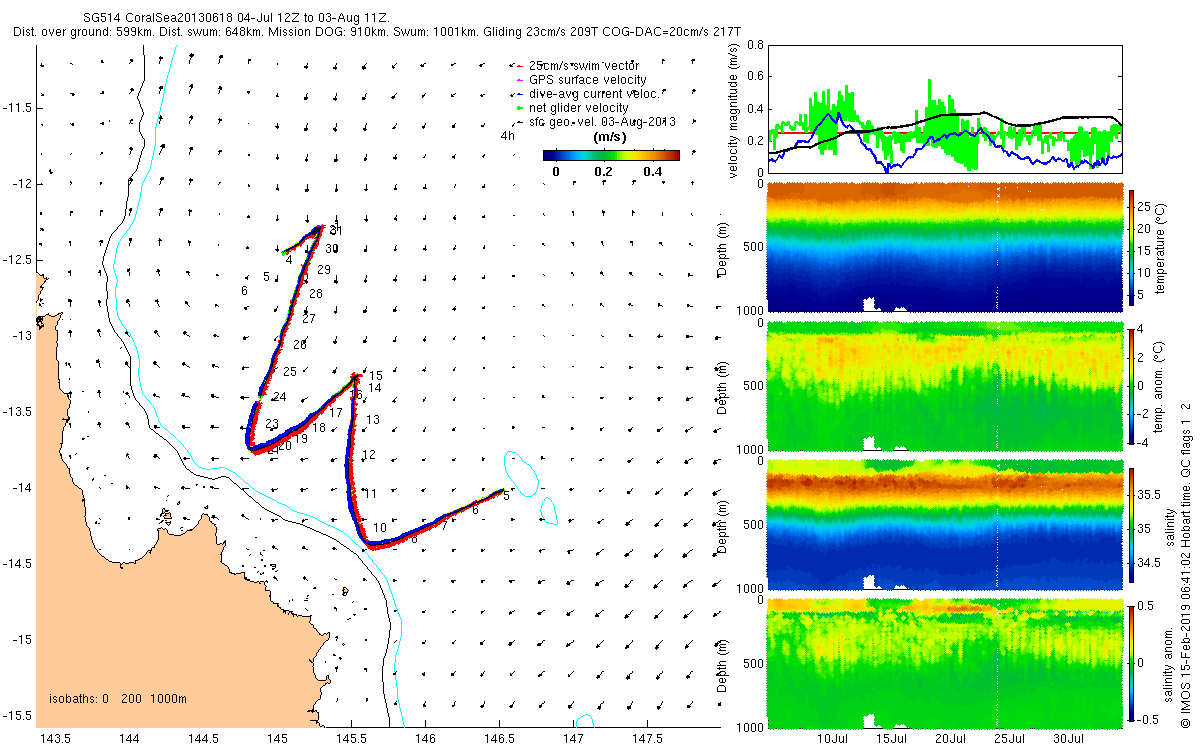Viewport: 1200px width, 750px height.
Task: Click day 15 marker on glider track
Action: (x=376, y=376)
